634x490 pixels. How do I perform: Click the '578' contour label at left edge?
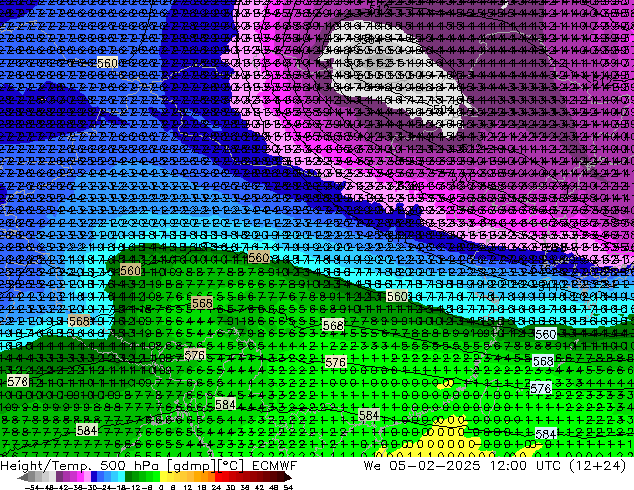coord(18,381)
